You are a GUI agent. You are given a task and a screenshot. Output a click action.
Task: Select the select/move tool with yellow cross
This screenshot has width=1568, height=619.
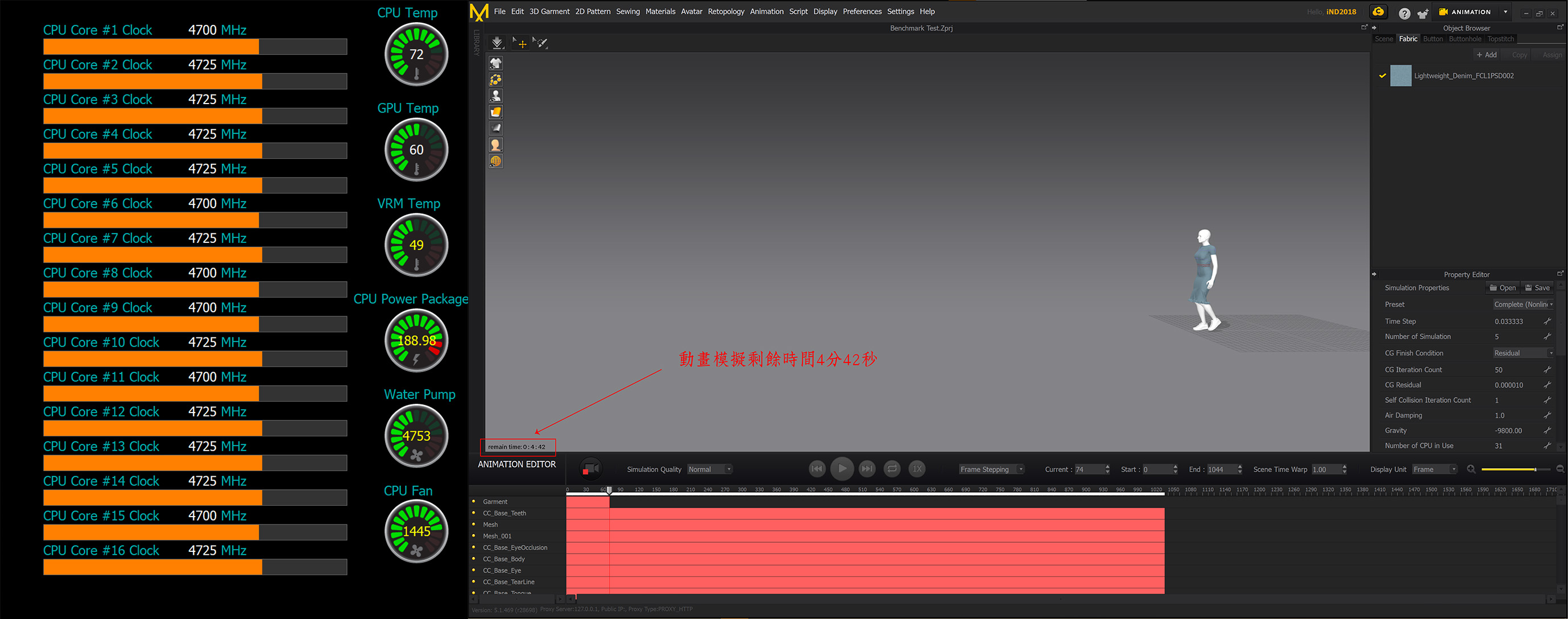pos(519,43)
